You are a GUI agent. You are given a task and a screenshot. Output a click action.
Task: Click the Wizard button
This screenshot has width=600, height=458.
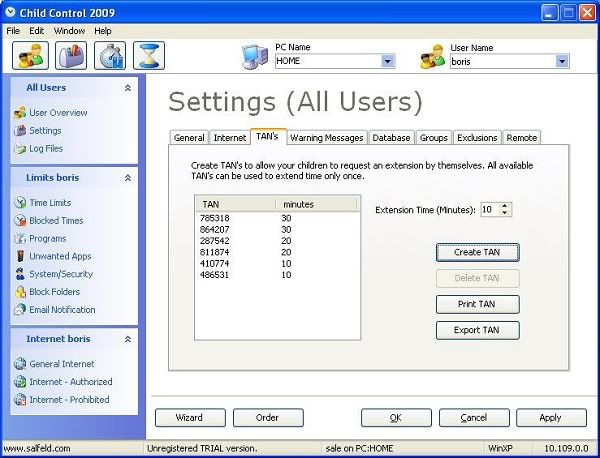[190, 418]
